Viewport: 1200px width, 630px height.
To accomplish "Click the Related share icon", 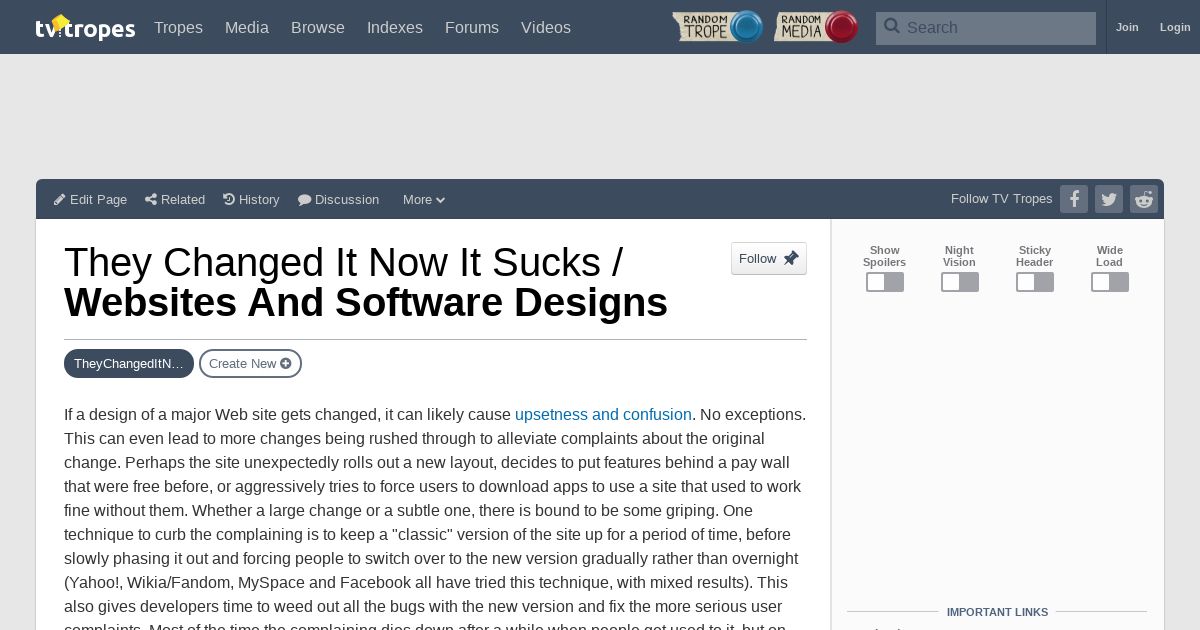I will (x=151, y=199).
